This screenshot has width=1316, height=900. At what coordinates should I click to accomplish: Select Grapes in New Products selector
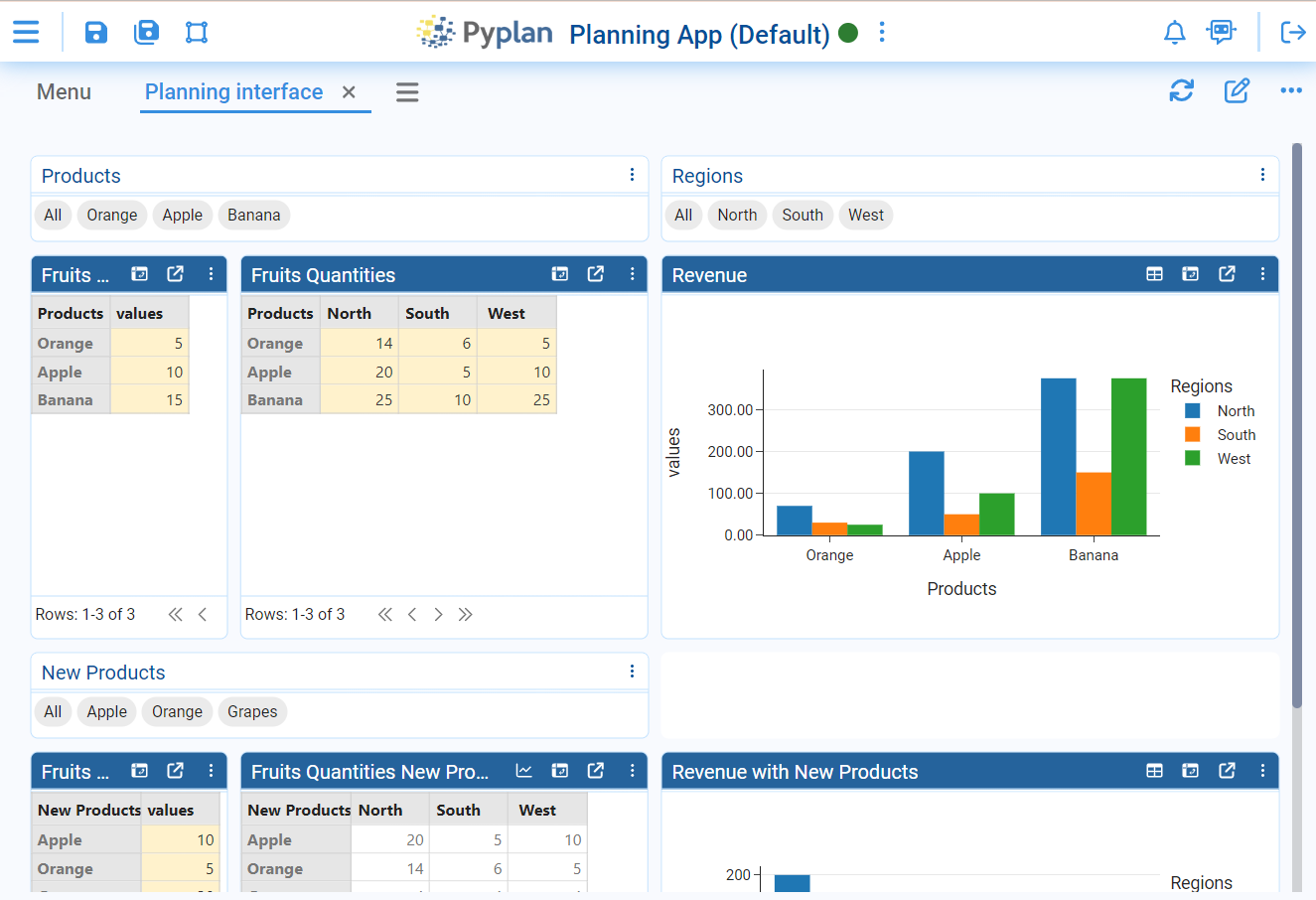point(251,711)
